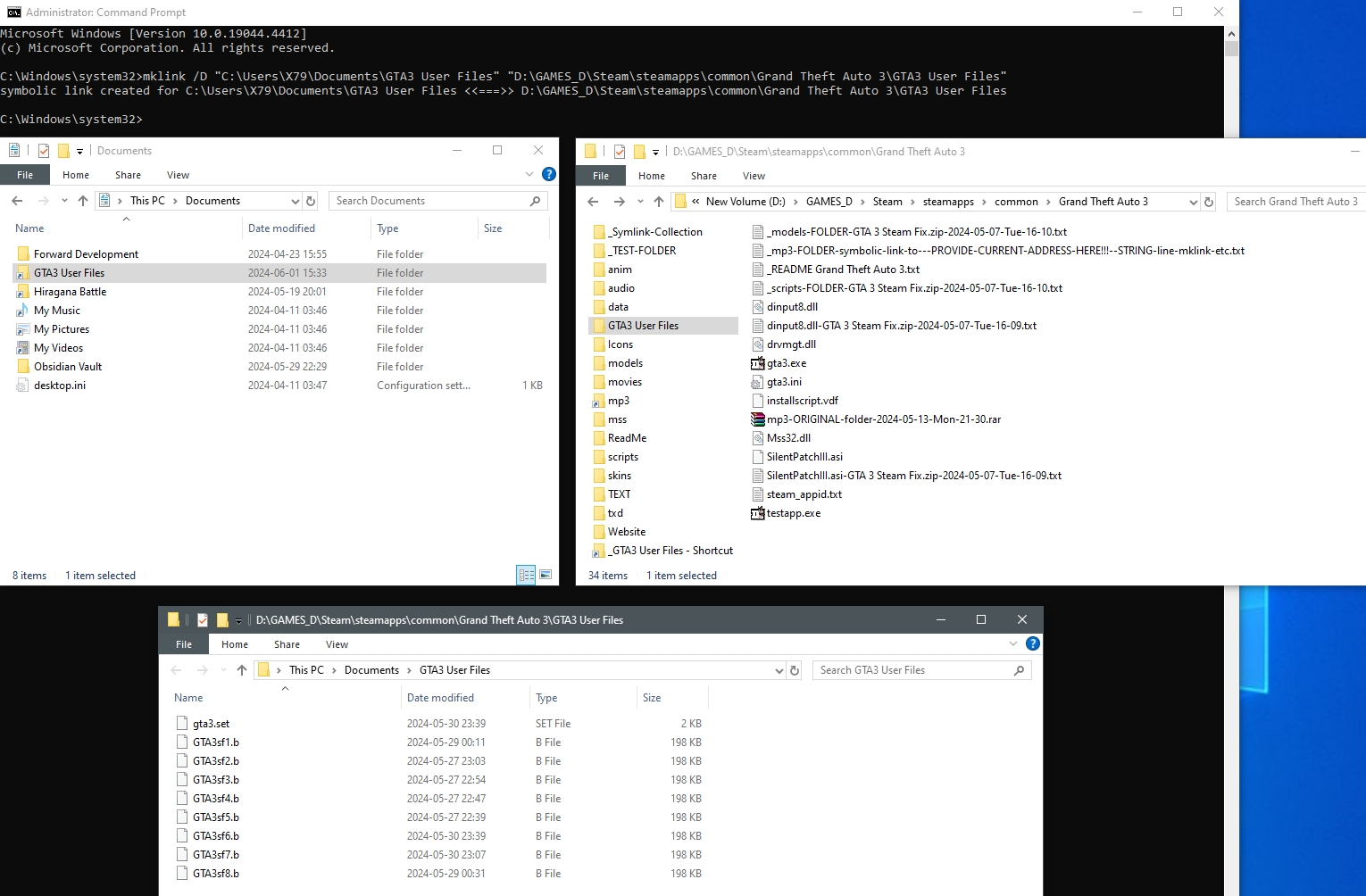Open File menu in GTA3 User Files window
Viewport: 1366px width, 896px height.
tap(184, 644)
